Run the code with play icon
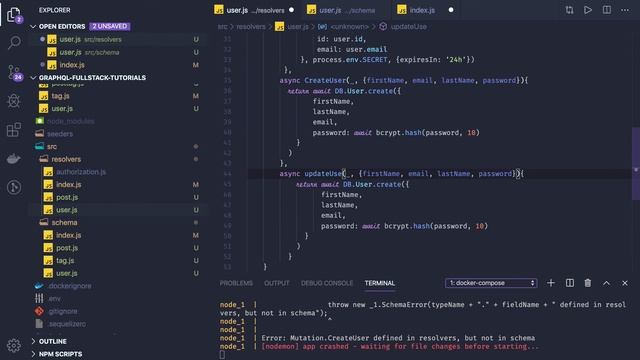Image resolution: width=640 pixels, height=360 pixels. tap(588, 10)
